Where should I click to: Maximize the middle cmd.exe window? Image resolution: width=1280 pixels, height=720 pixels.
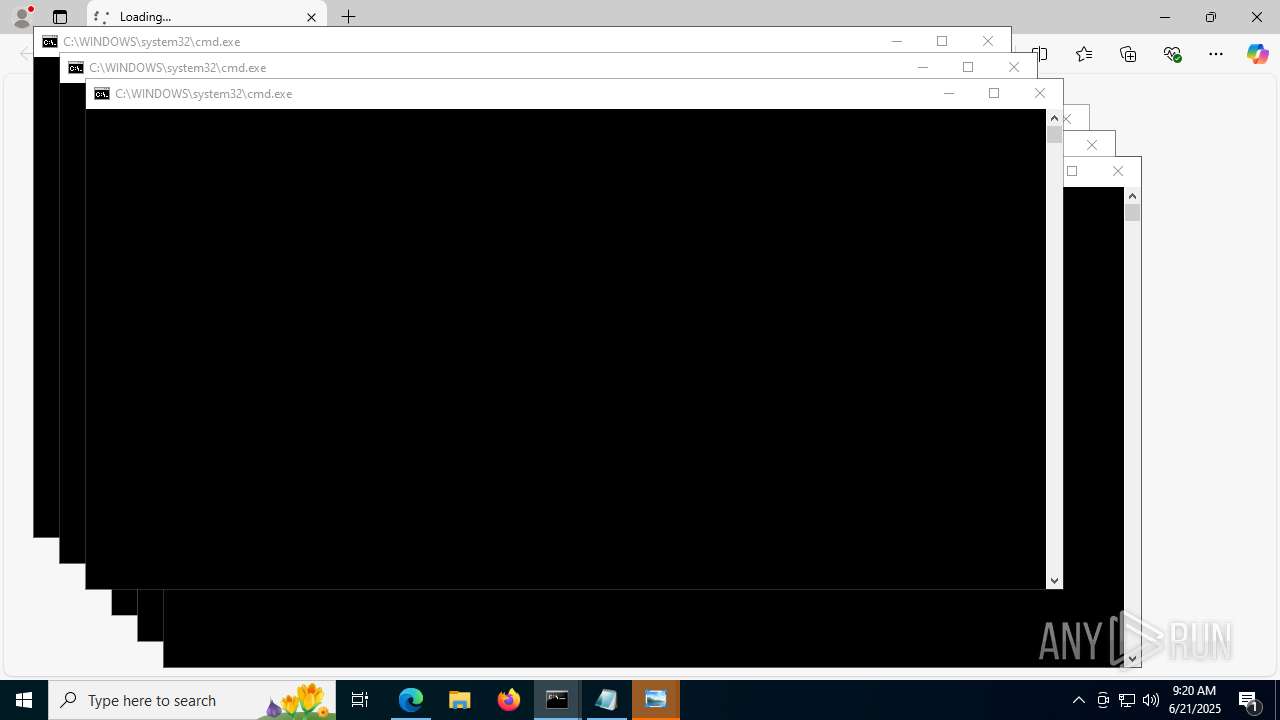[x=968, y=67]
